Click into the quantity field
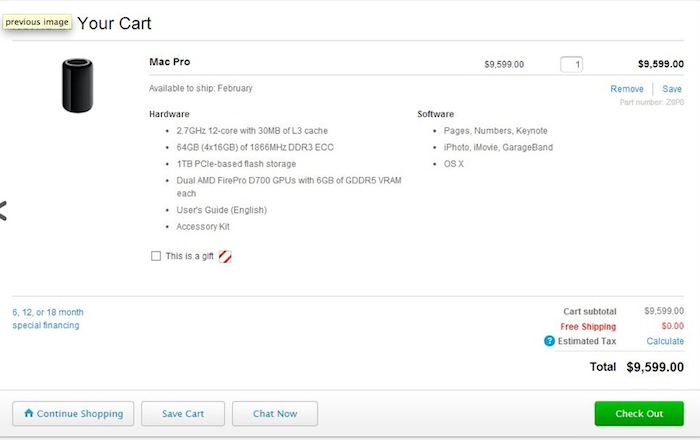Viewport: 700px width, 440px height. click(571, 64)
